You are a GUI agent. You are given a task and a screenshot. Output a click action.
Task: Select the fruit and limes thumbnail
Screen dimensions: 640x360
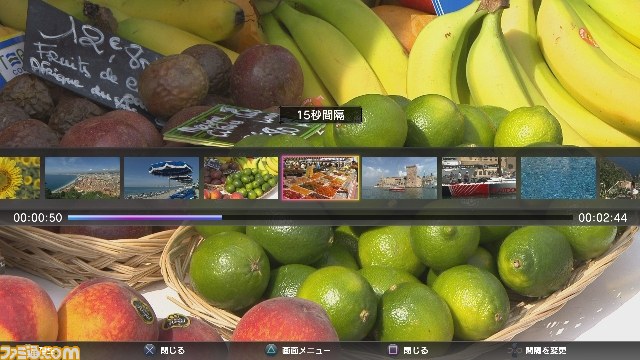(241, 178)
